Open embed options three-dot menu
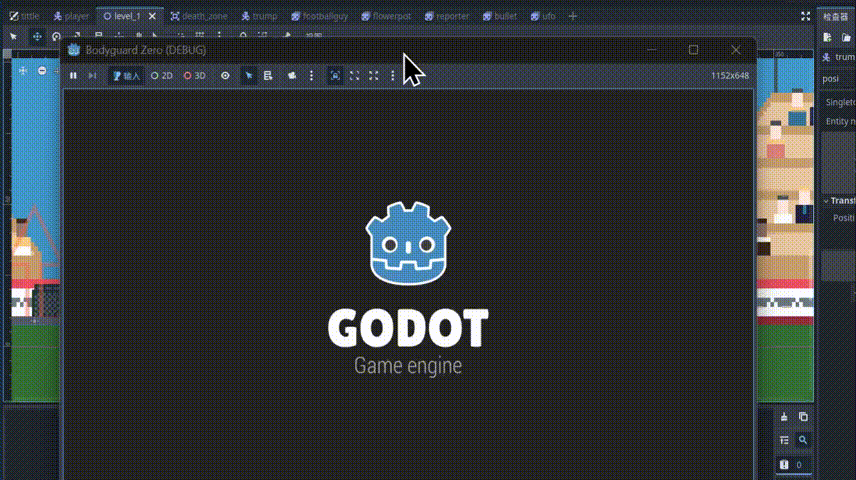 [x=393, y=75]
